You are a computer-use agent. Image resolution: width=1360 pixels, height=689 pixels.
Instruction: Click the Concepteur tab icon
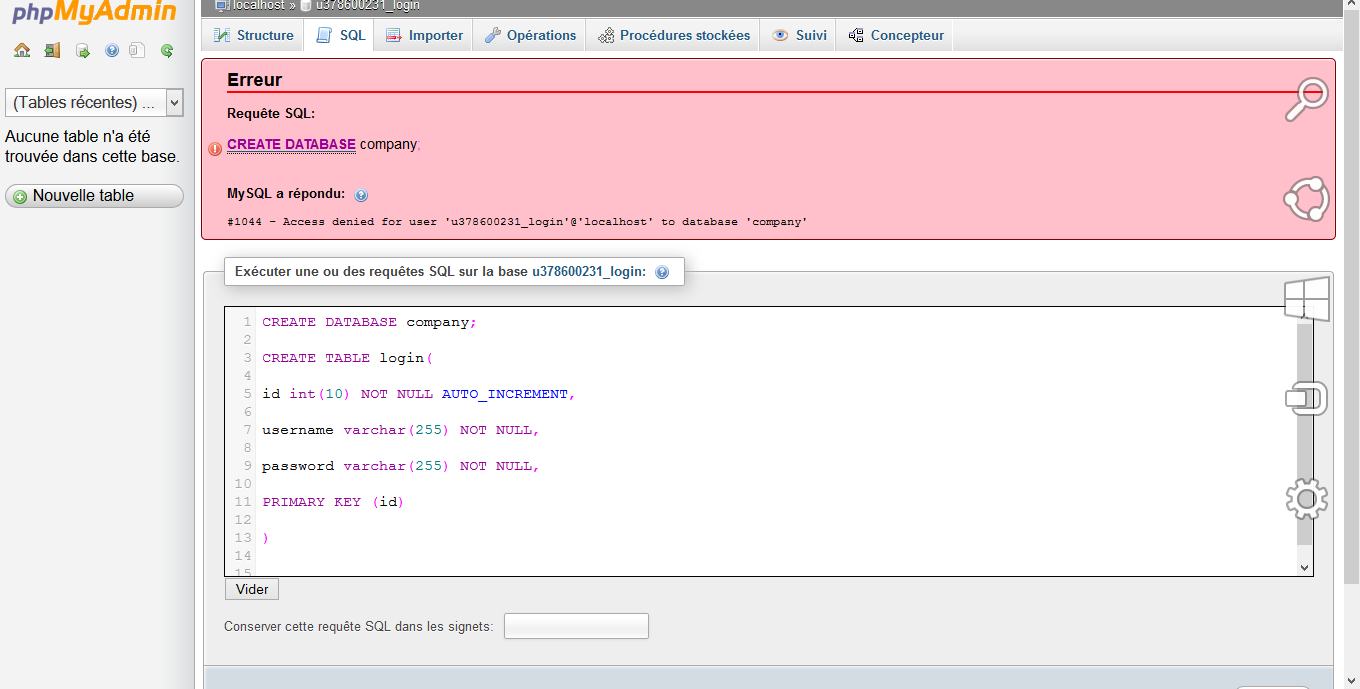[x=856, y=35]
